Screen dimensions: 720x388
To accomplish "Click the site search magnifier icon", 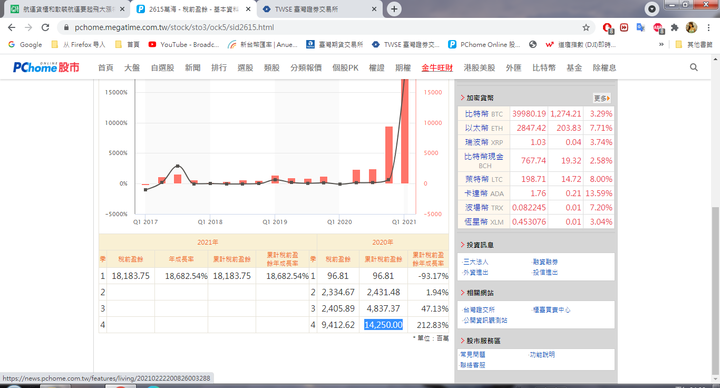I will 694,67.
